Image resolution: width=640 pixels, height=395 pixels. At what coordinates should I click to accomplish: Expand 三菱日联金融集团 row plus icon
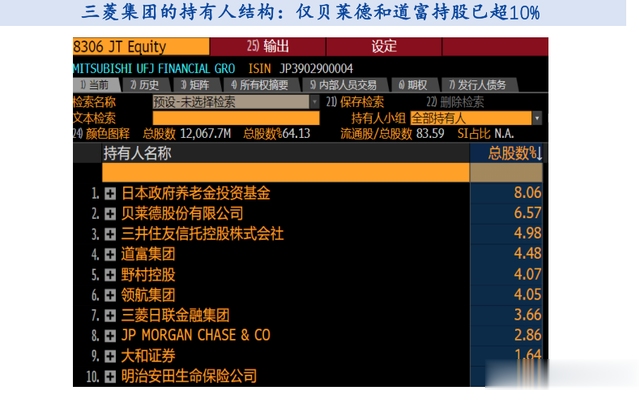click(x=110, y=315)
